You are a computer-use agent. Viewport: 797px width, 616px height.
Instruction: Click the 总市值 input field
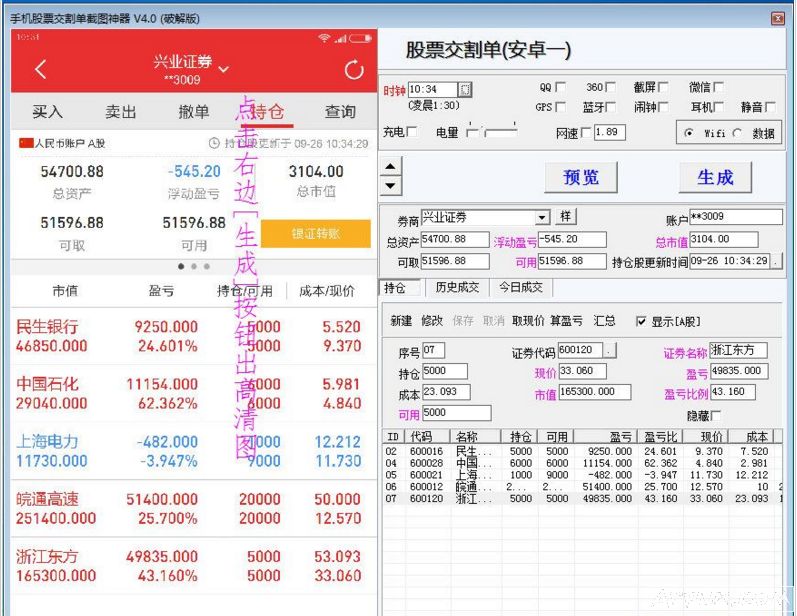[x=723, y=239]
